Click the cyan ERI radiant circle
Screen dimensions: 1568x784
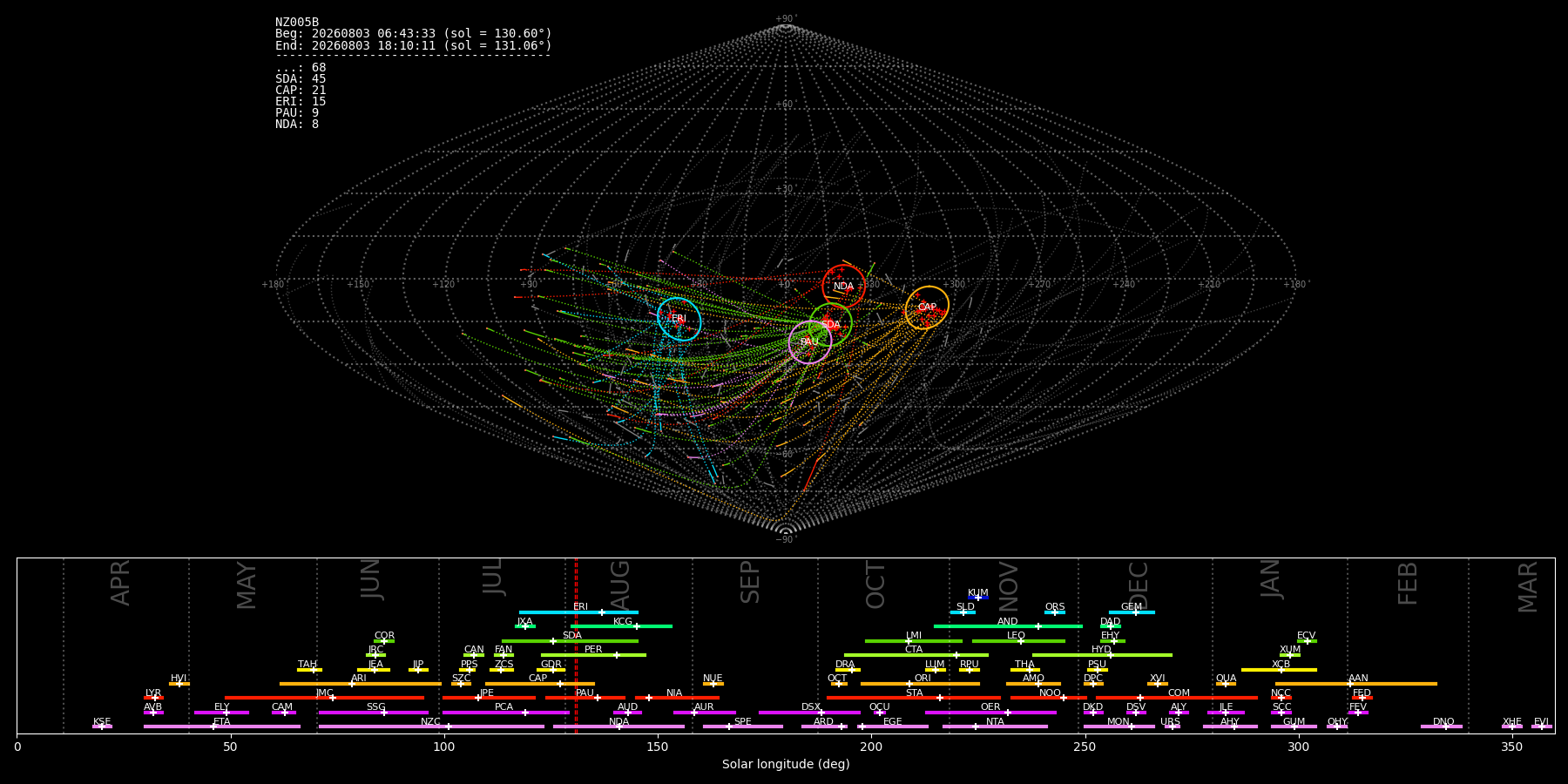(x=679, y=319)
